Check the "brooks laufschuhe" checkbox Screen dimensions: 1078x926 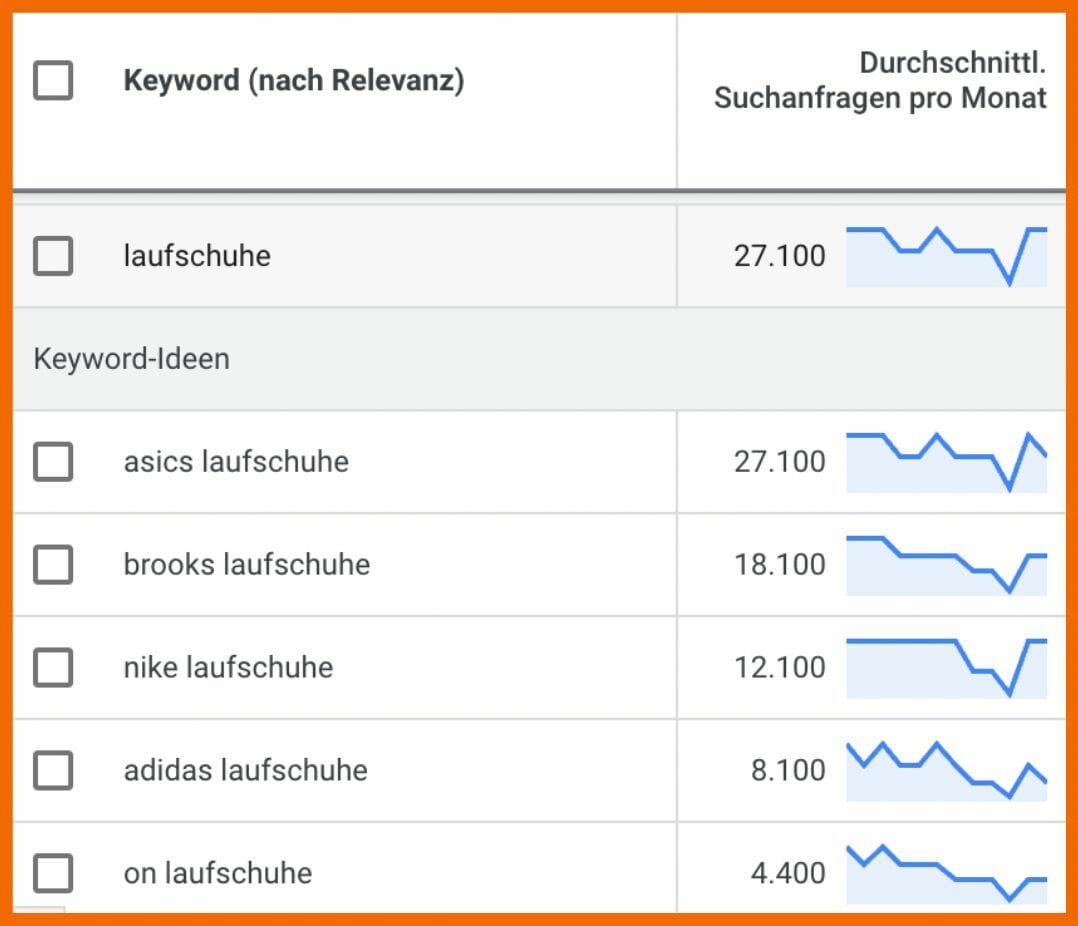coord(52,565)
